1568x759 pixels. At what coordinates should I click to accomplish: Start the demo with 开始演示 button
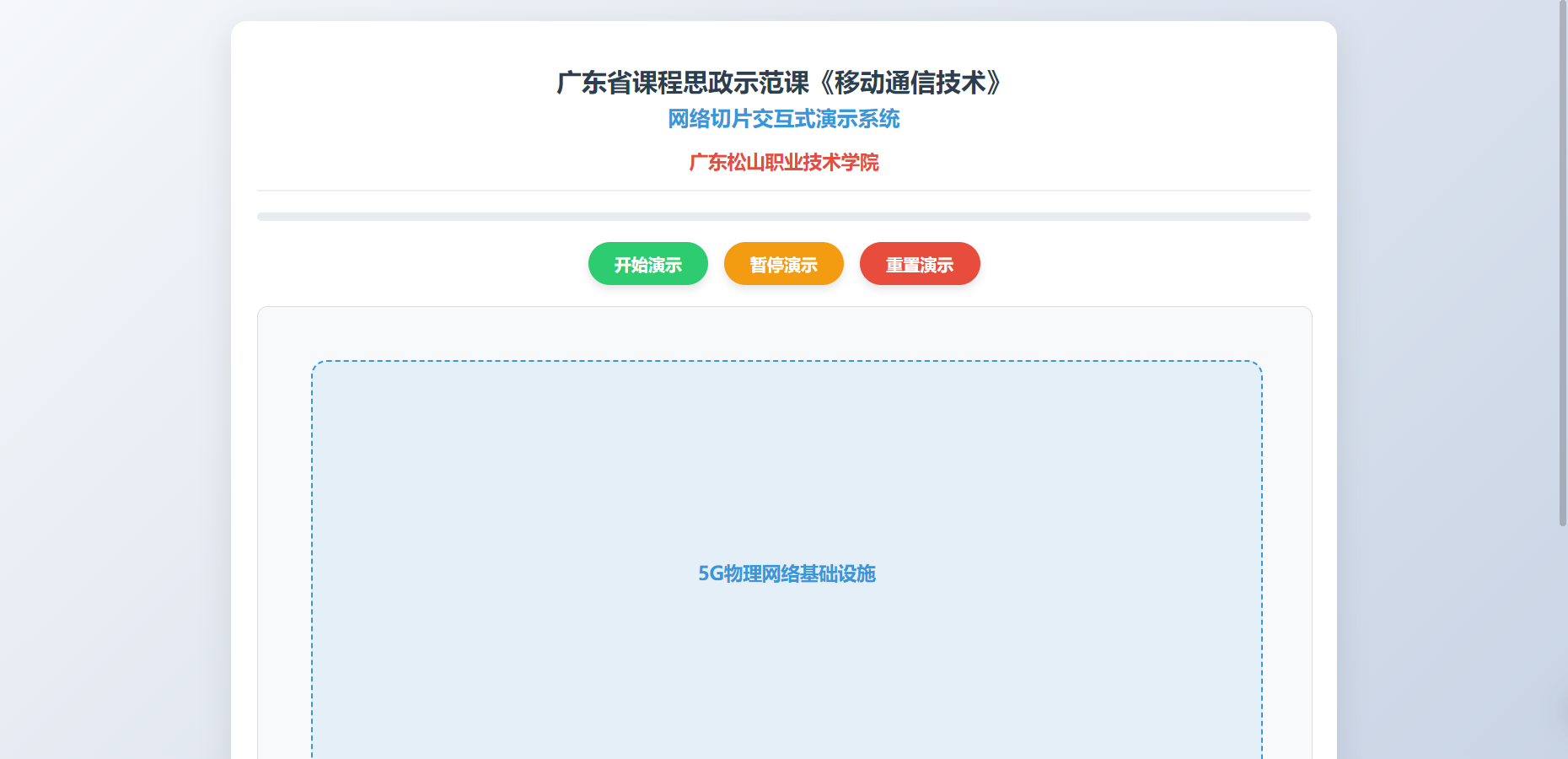647,264
